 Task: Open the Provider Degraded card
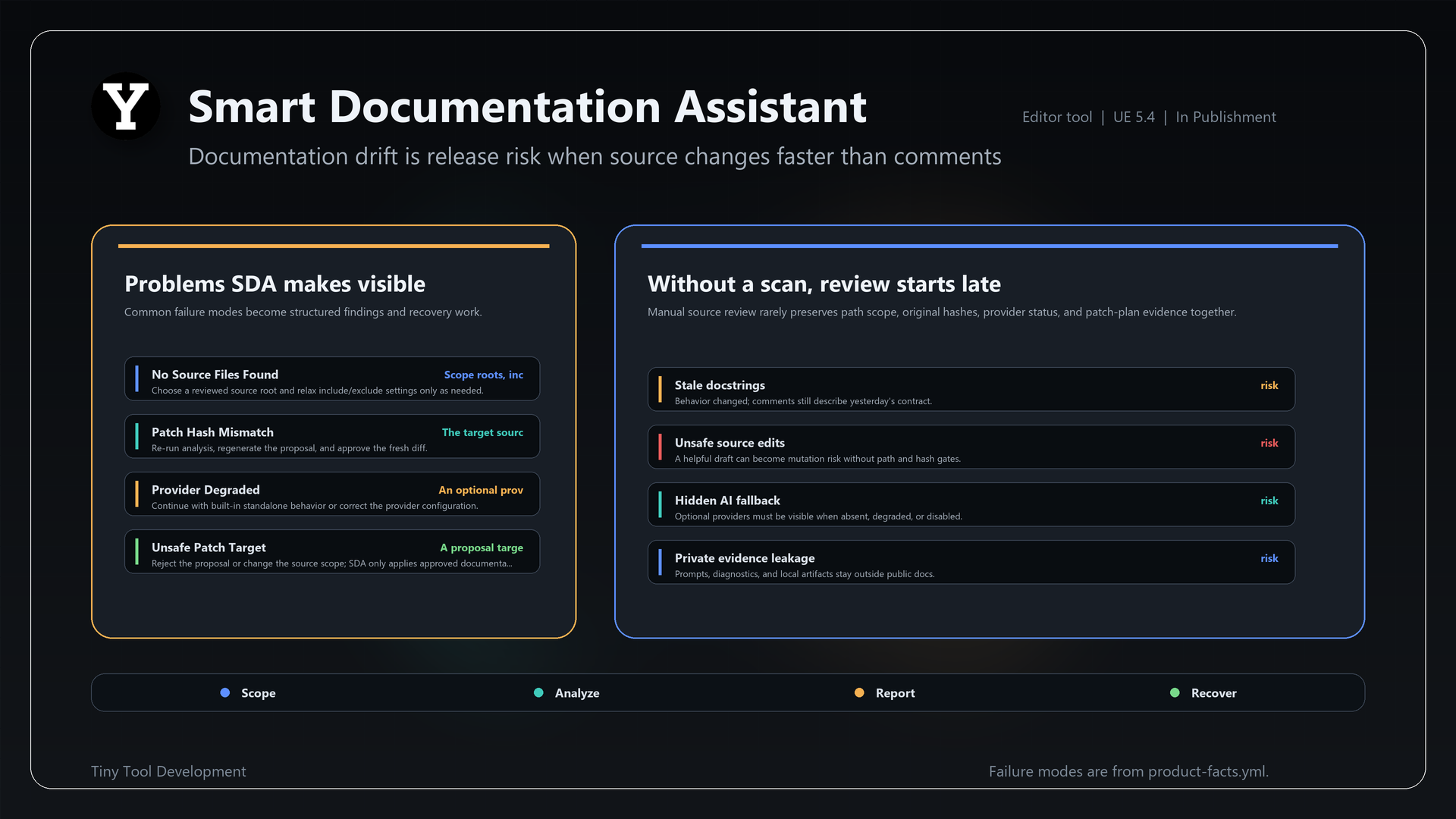(x=332, y=494)
